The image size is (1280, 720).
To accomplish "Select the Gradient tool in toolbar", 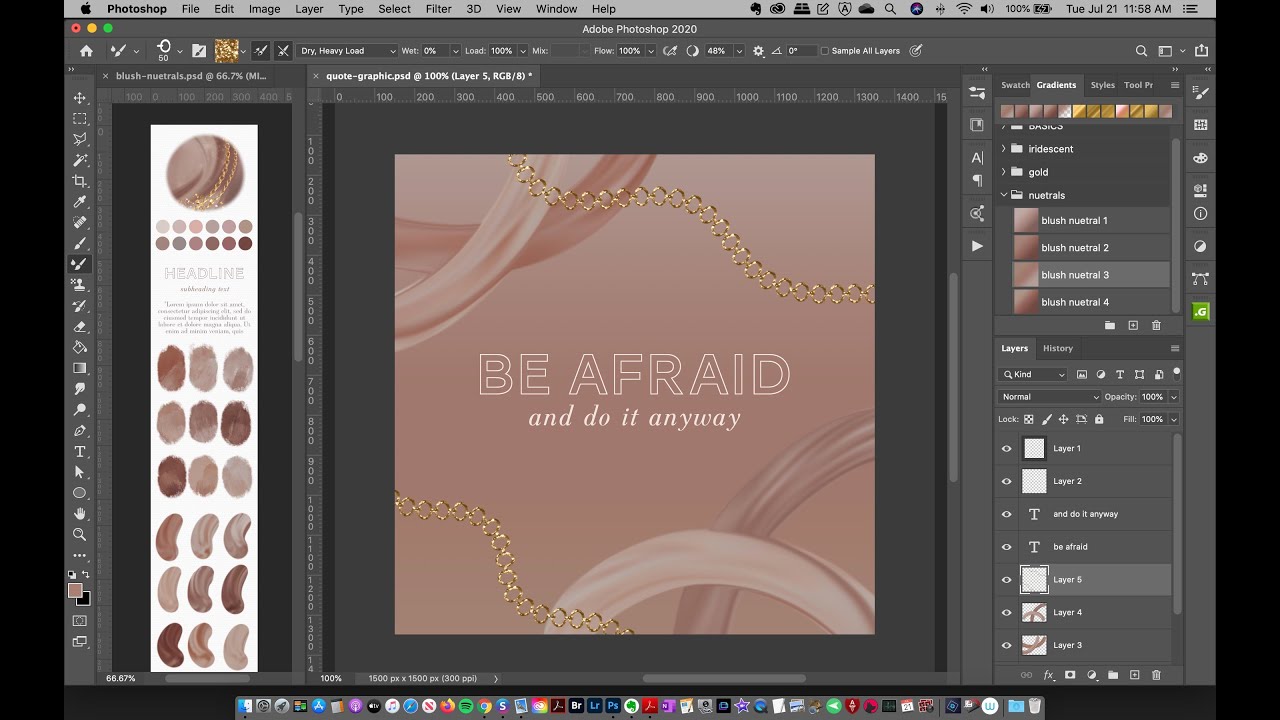I will (80, 368).
